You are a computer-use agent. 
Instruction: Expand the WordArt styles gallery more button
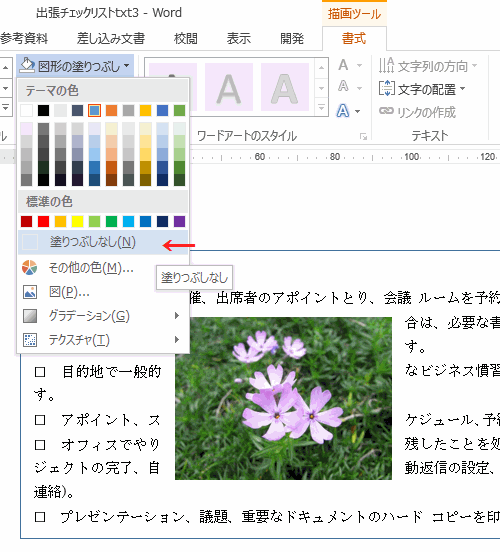click(x=321, y=107)
